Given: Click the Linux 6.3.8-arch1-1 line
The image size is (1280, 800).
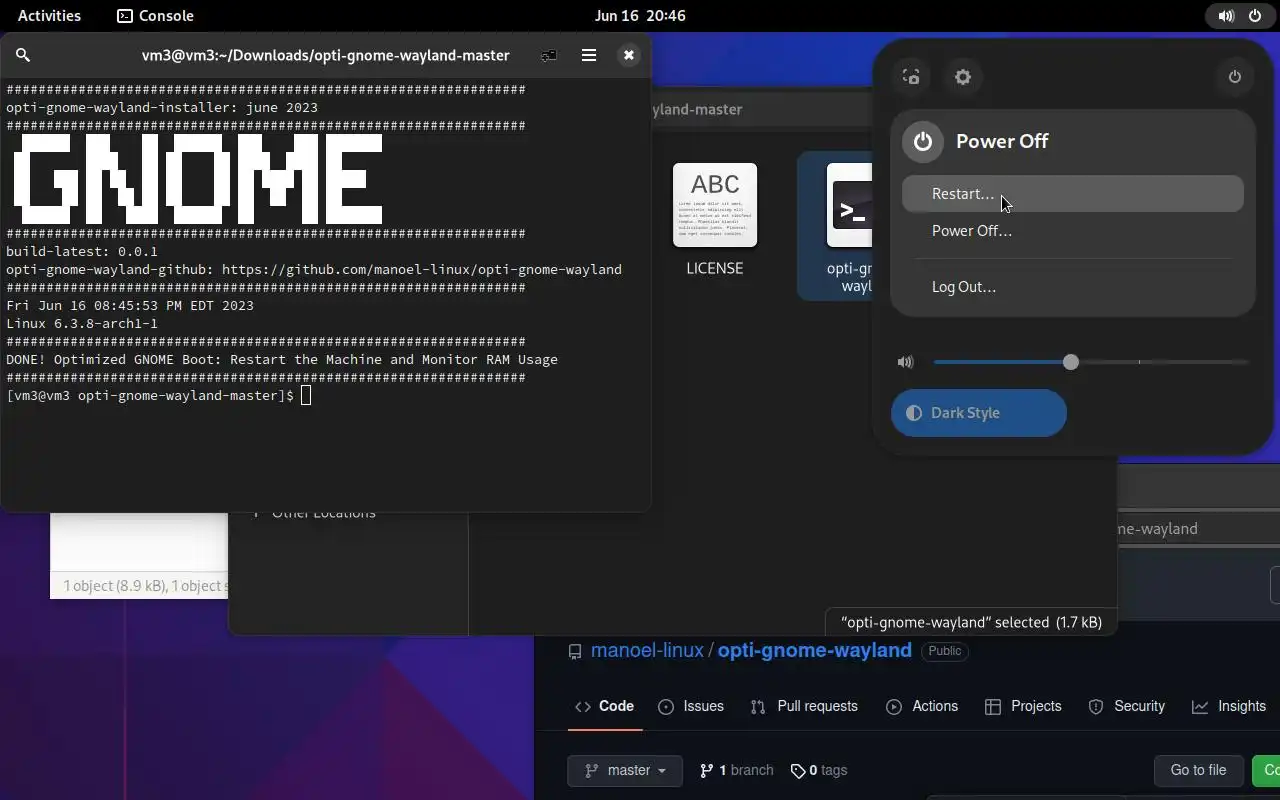Looking at the screenshot, I should (82, 324).
